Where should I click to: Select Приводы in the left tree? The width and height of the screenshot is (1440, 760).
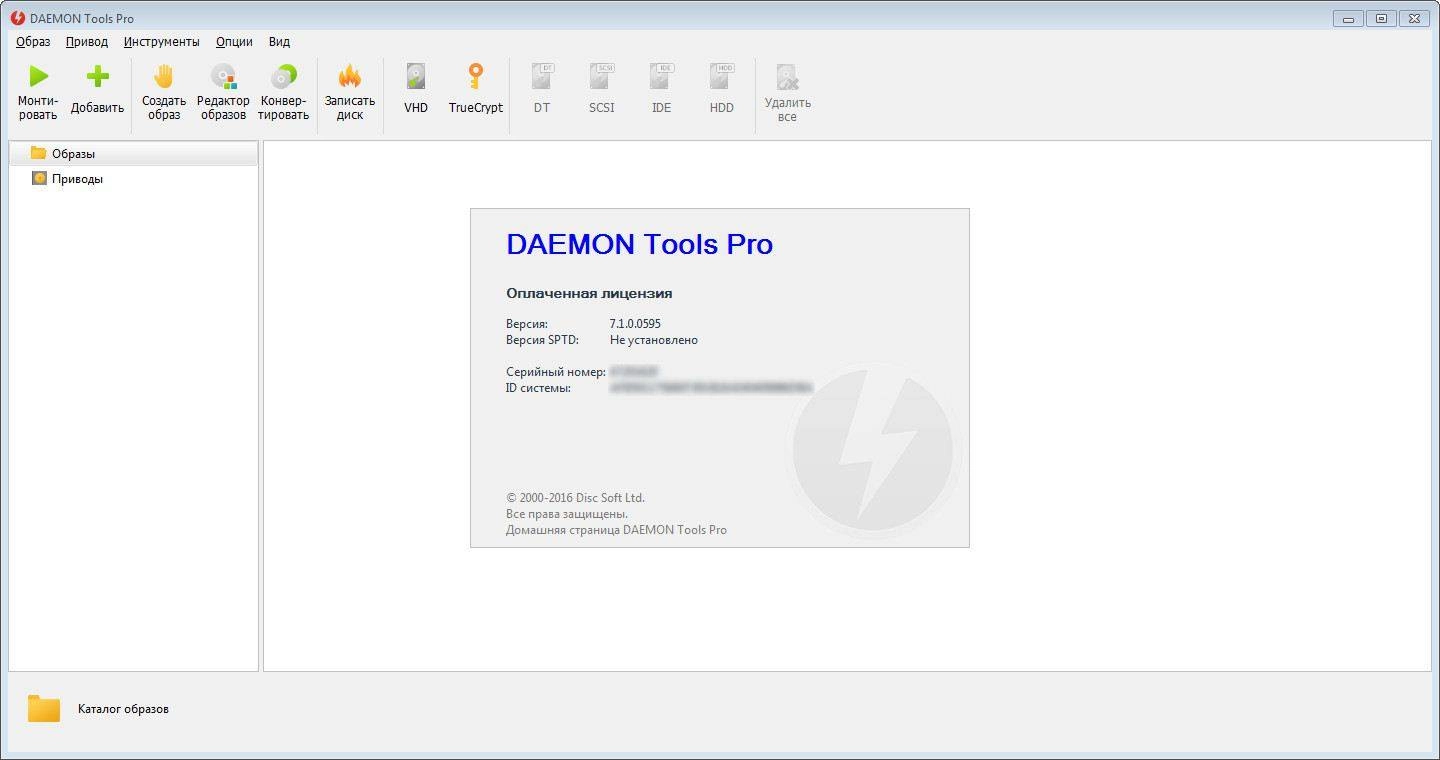133,179
